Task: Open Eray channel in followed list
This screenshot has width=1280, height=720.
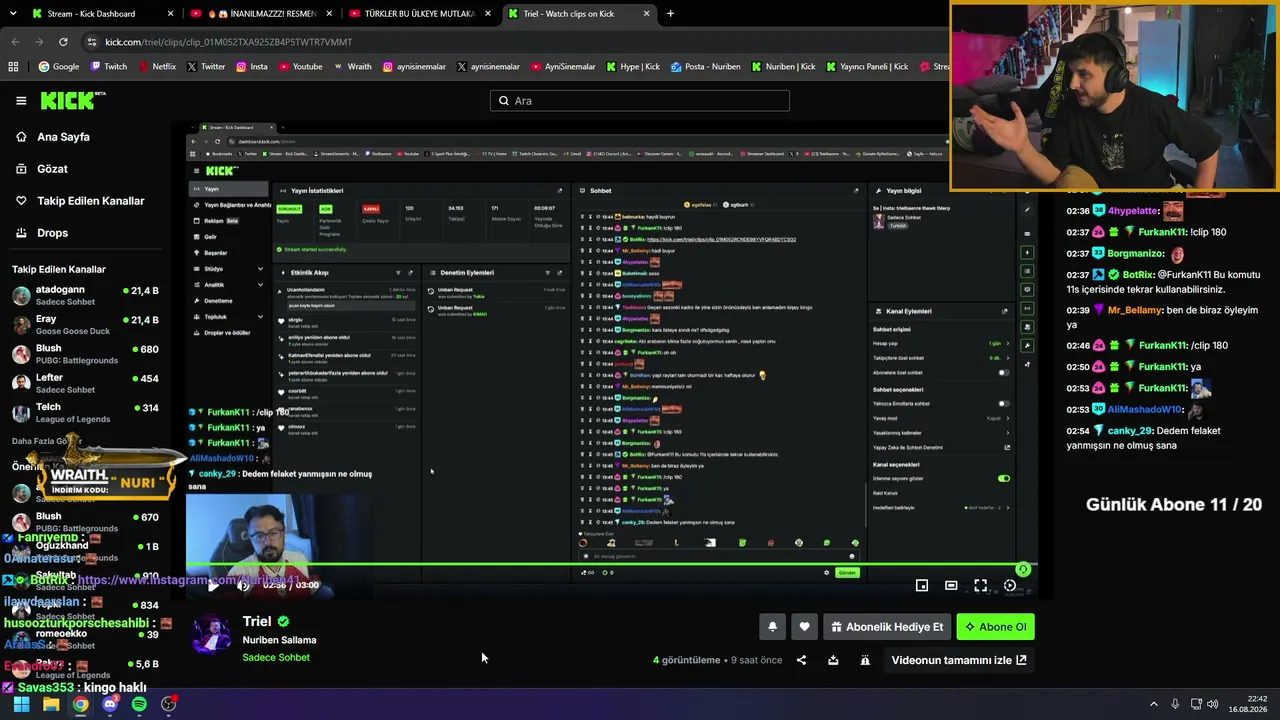Action: tap(85, 325)
